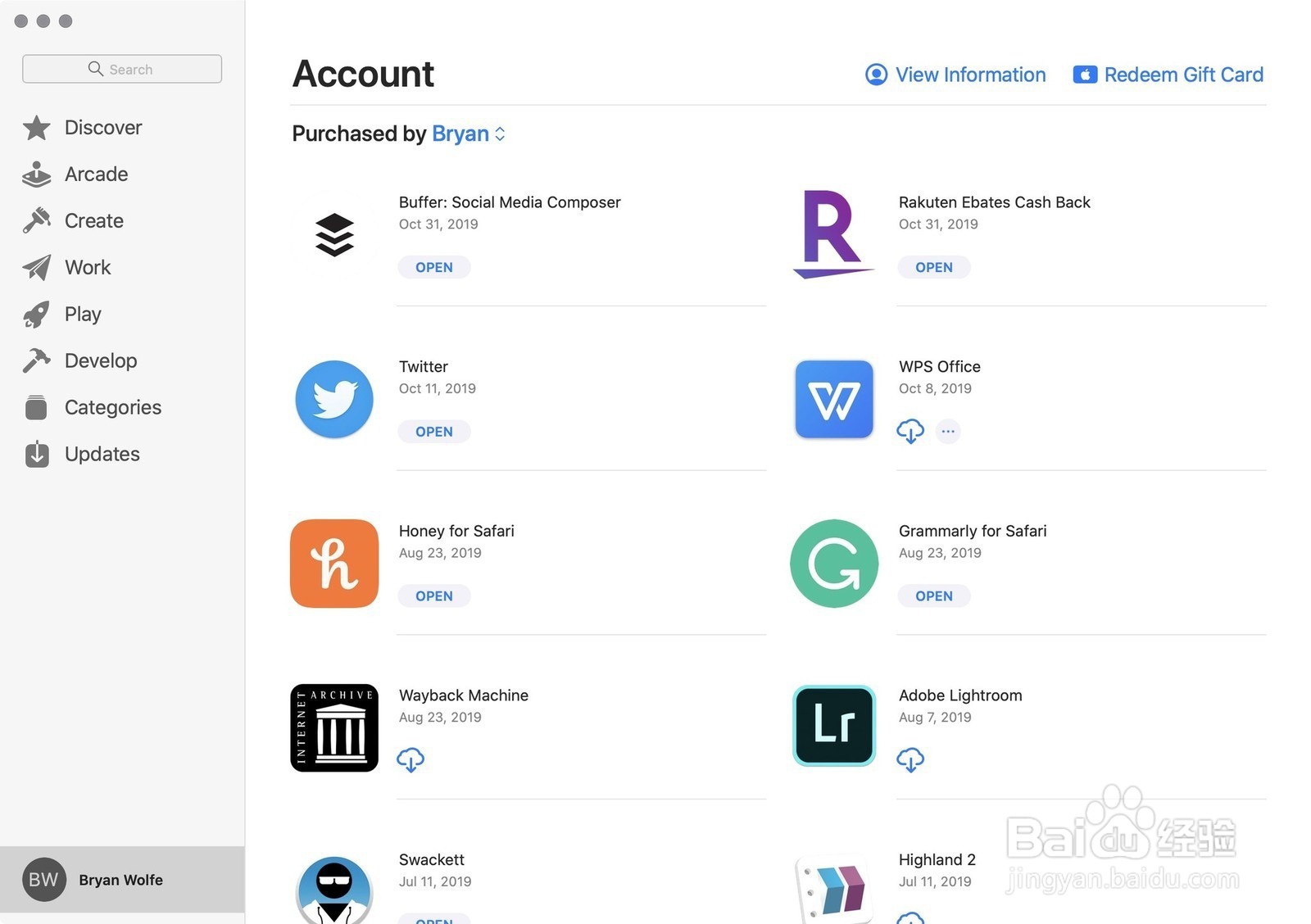
Task: Click the Redeem Gift Card link
Action: pos(1168,75)
